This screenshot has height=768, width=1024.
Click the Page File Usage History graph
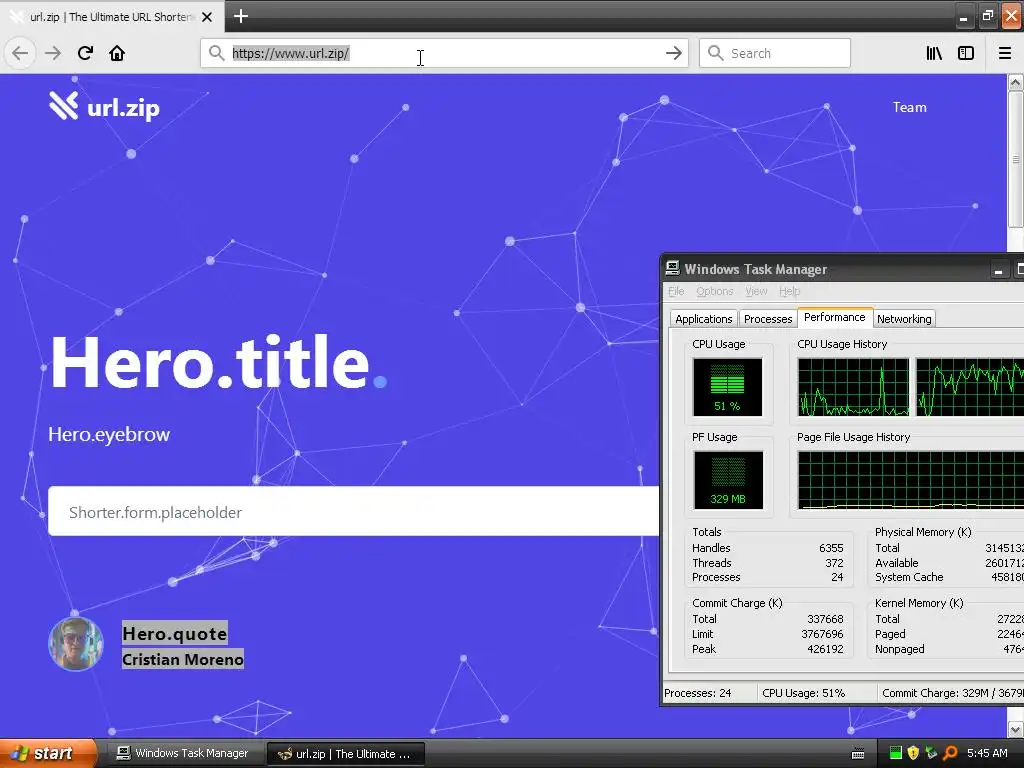(910, 480)
